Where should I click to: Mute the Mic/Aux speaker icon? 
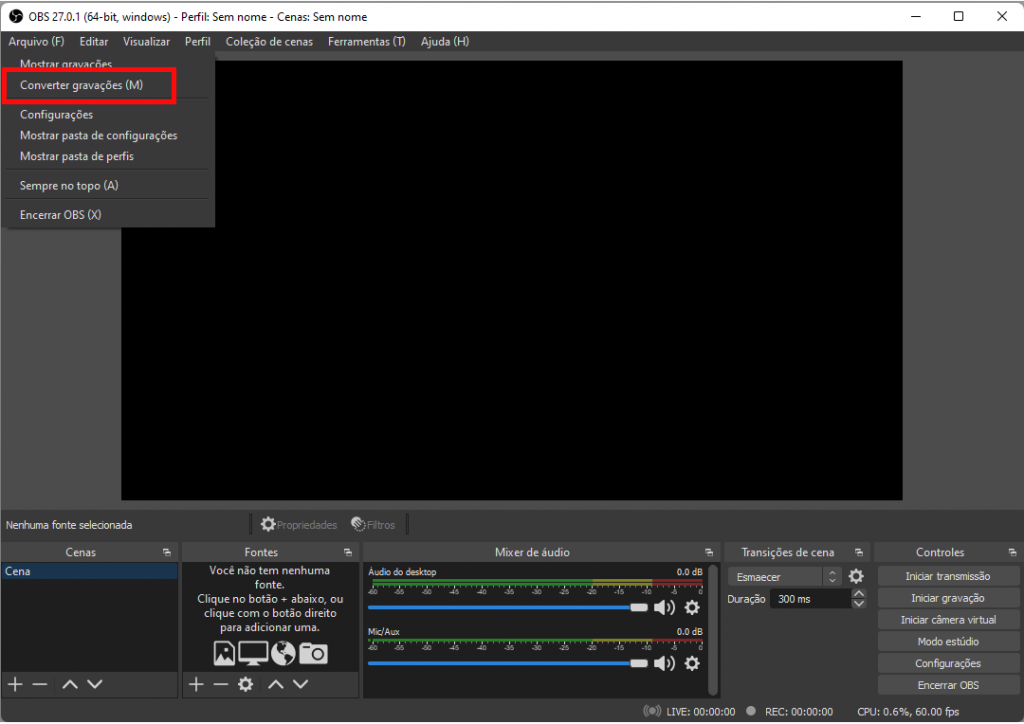tap(664, 663)
